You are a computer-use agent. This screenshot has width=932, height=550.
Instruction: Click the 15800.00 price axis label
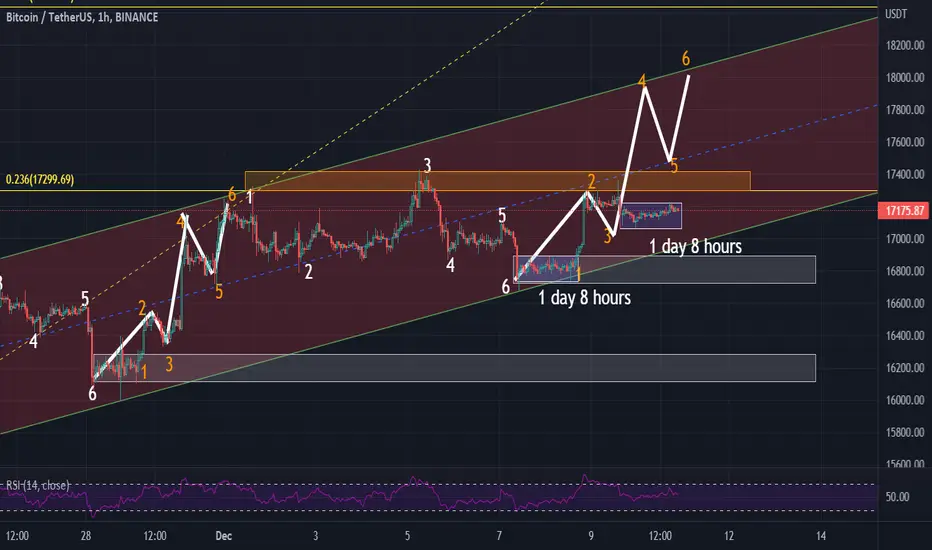point(905,432)
